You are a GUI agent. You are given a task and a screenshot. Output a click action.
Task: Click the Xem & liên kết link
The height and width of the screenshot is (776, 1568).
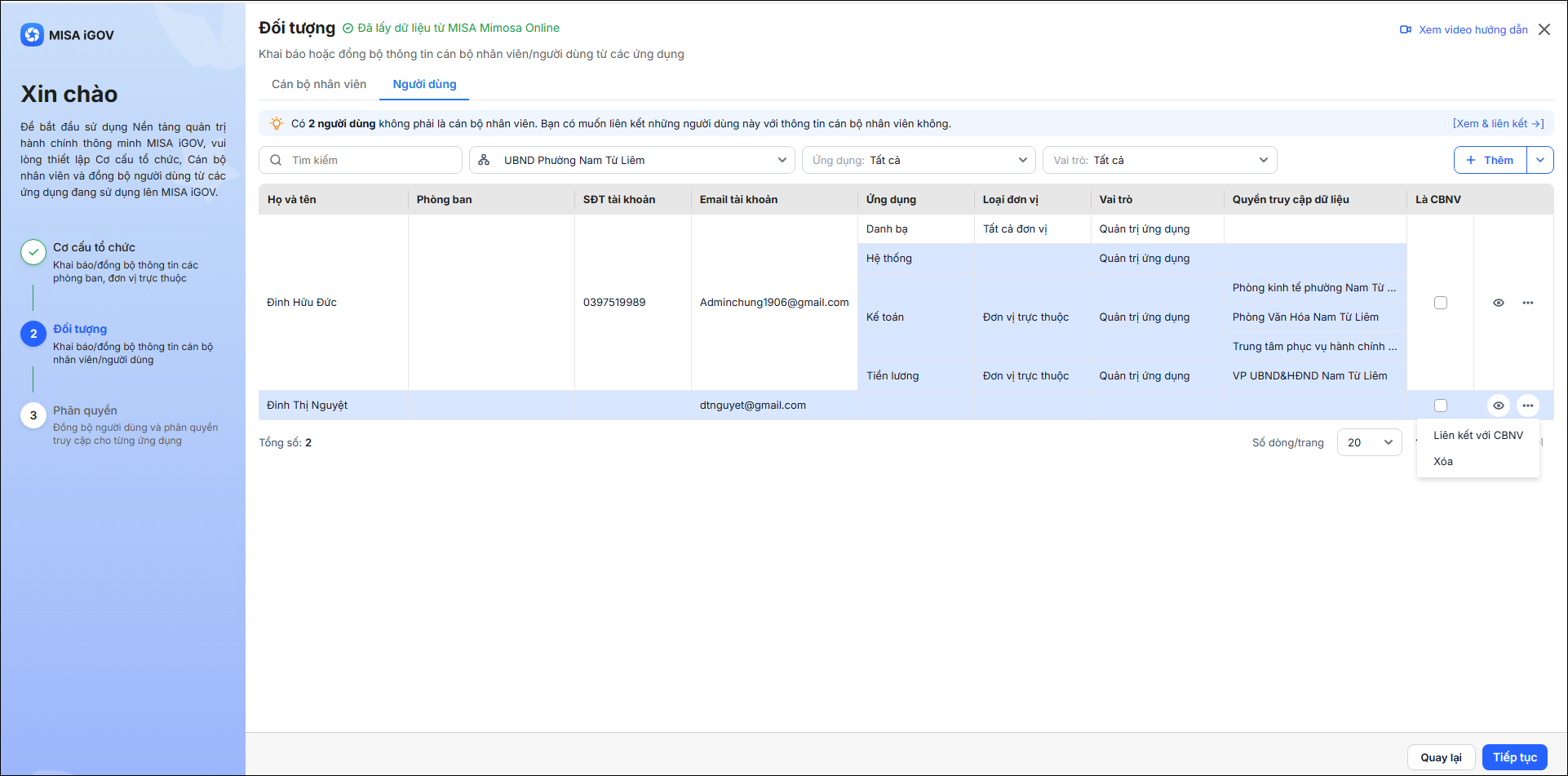click(1499, 123)
